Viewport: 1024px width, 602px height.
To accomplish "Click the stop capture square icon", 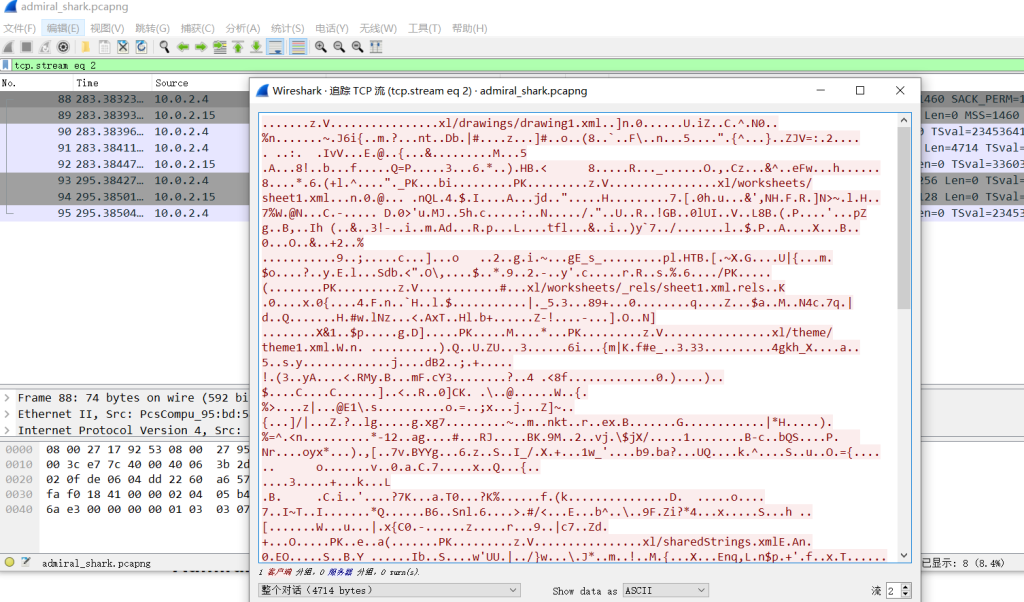I will point(27,47).
